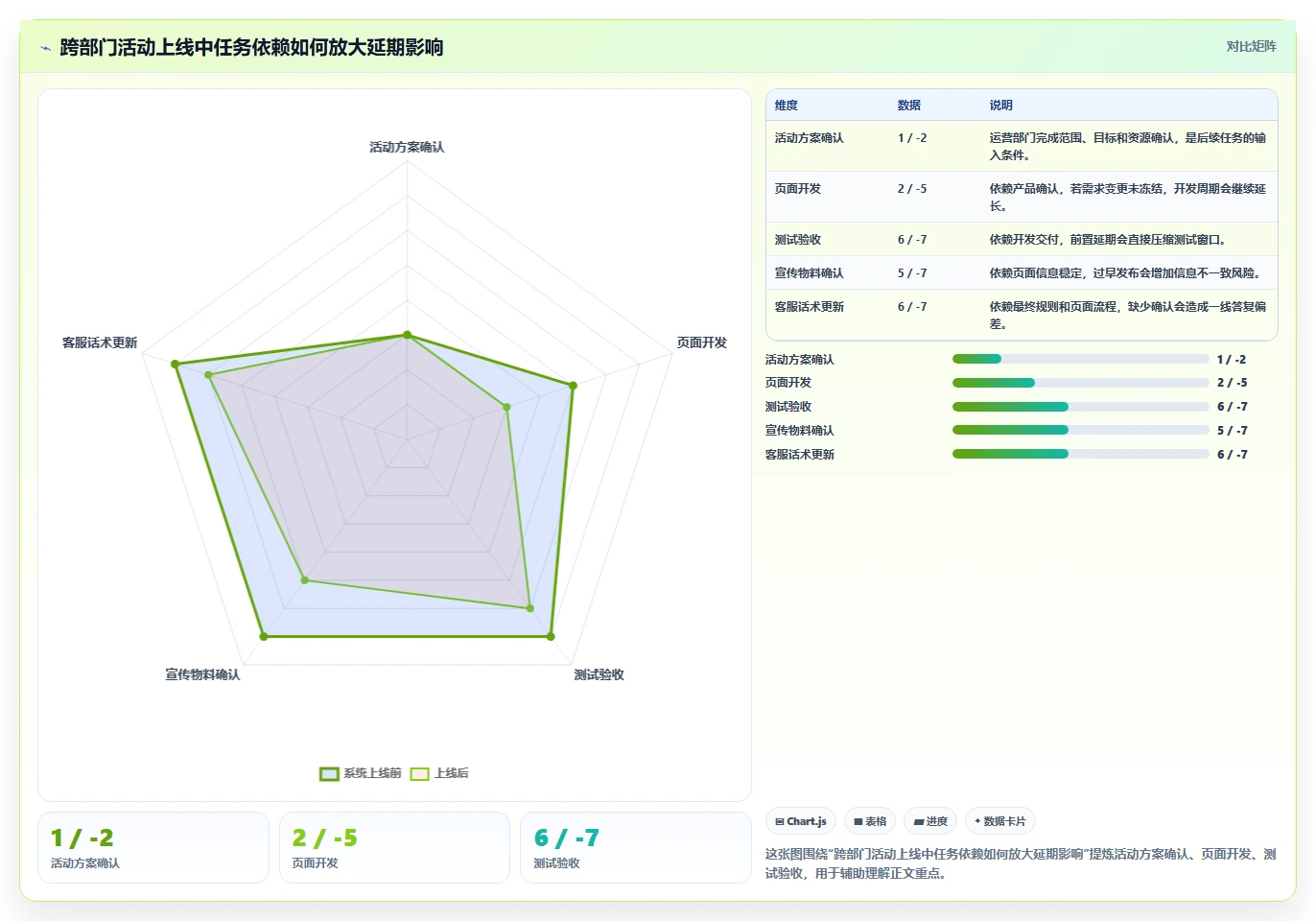Click the 说明 table column header
This screenshot has width=1316, height=921.
click(1001, 106)
